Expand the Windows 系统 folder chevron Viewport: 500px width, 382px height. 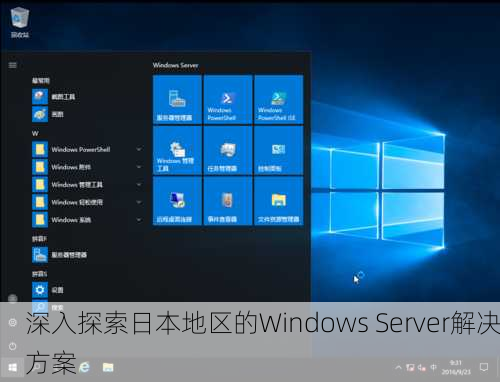point(139,220)
